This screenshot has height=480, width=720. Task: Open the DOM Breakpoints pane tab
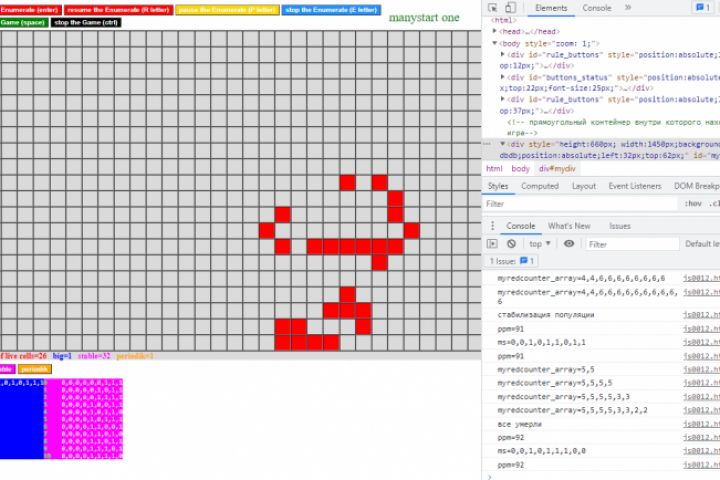tap(696, 186)
